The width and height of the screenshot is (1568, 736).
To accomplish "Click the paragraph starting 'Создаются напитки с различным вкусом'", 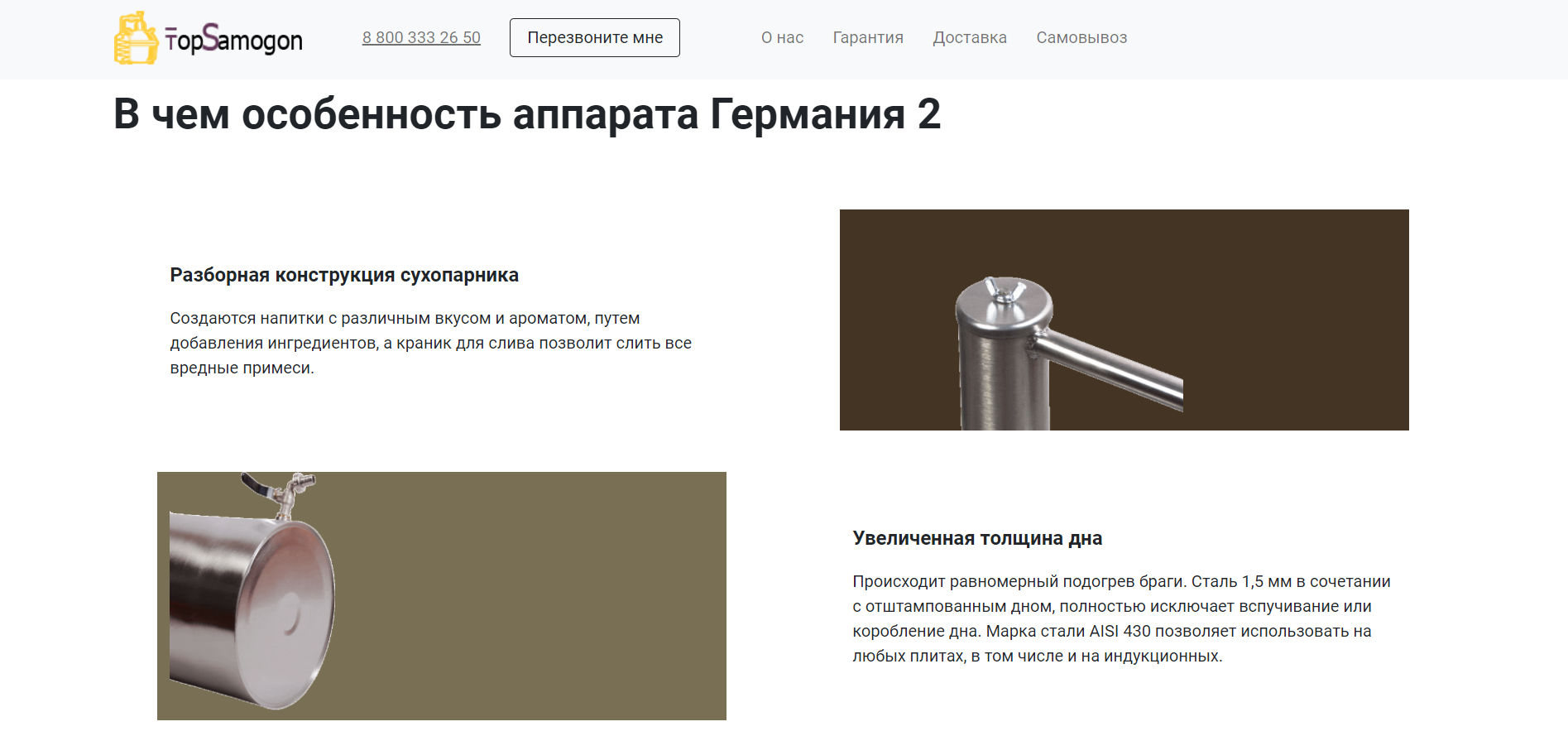I will [430, 343].
